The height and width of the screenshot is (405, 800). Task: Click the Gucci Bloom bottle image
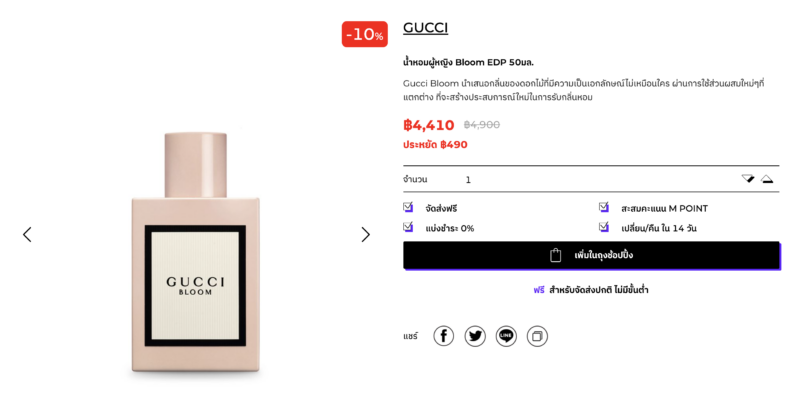(x=195, y=252)
